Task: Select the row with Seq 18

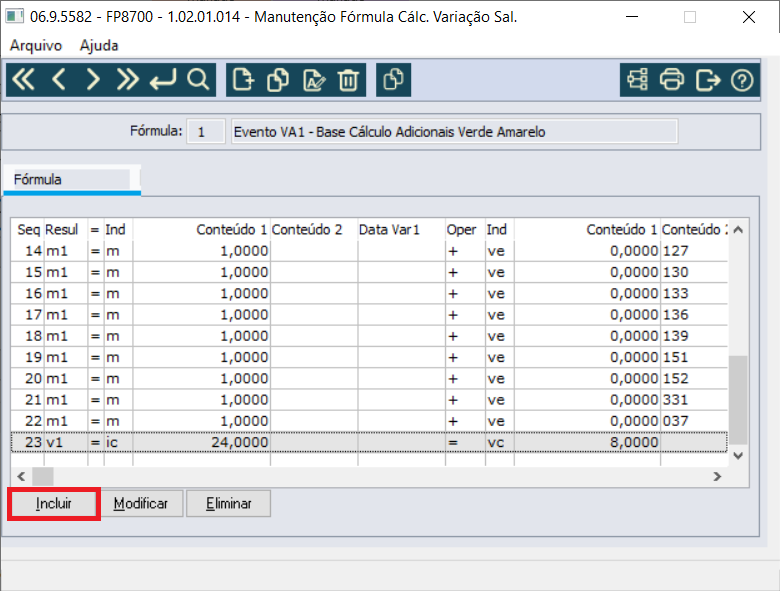Action: [x=369, y=336]
